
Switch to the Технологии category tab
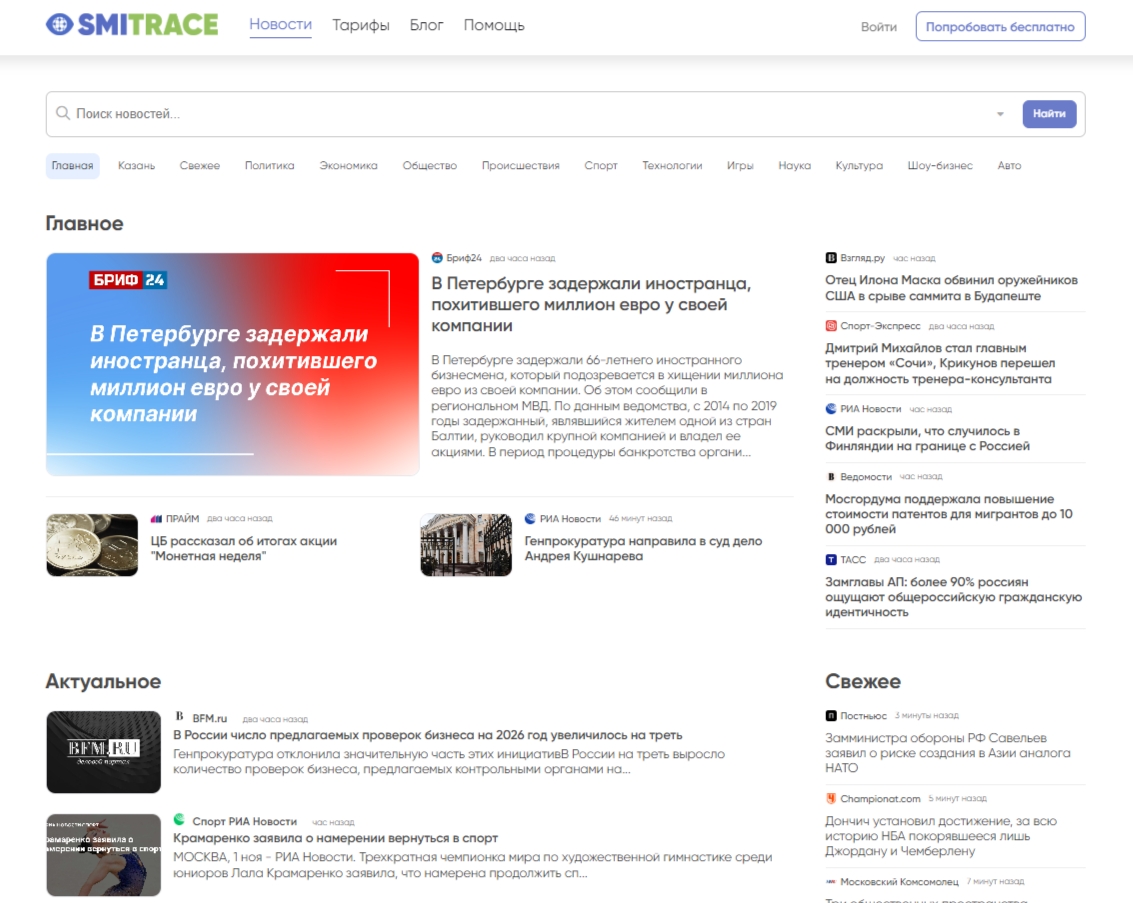point(672,166)
